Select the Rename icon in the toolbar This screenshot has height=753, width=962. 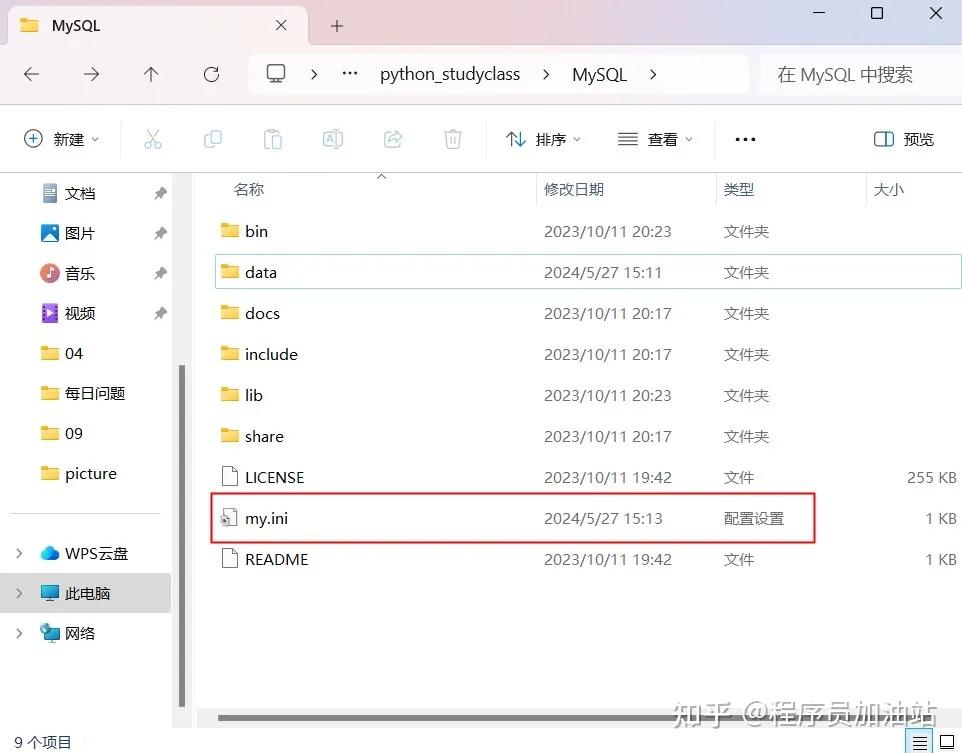pyautogui.click(x=332, y=139)
